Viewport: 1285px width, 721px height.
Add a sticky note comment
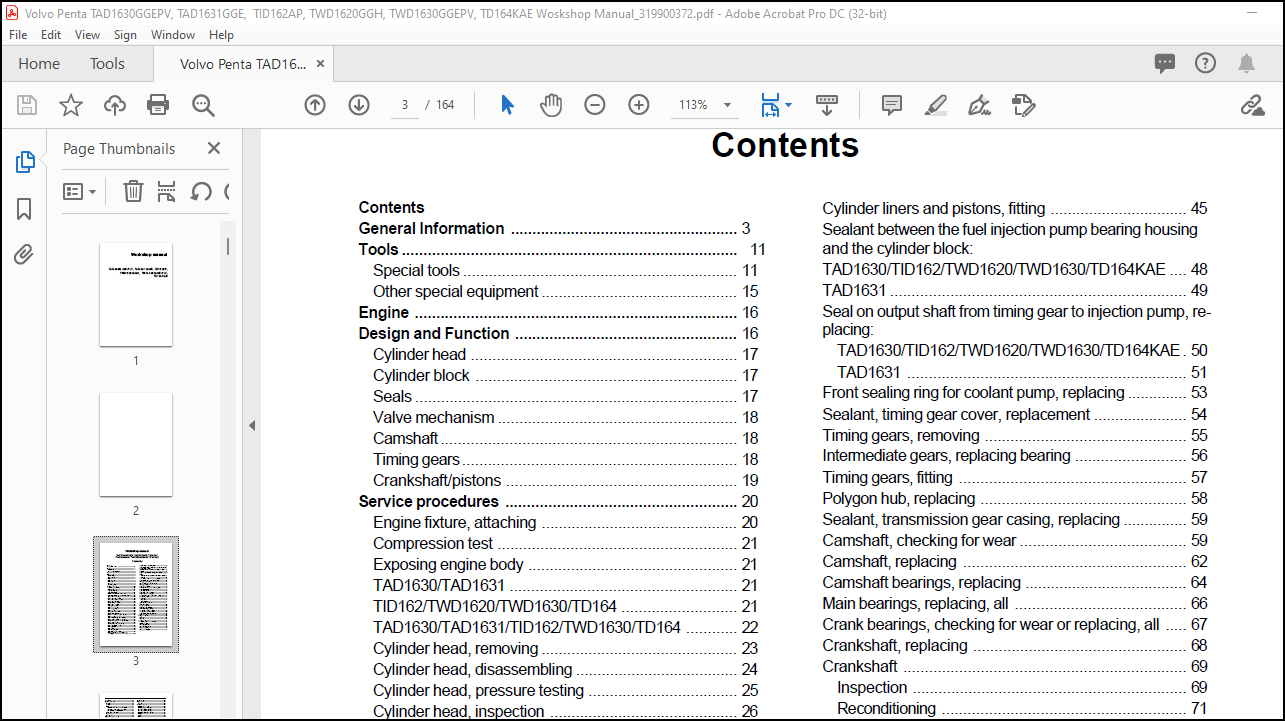click(x=892, y=105)
